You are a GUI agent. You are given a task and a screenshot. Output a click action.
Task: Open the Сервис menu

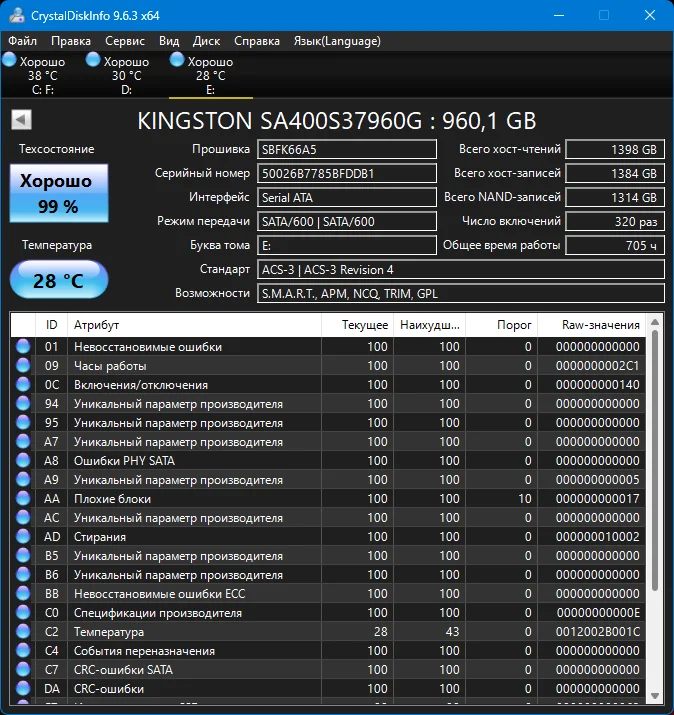point(125,41)
